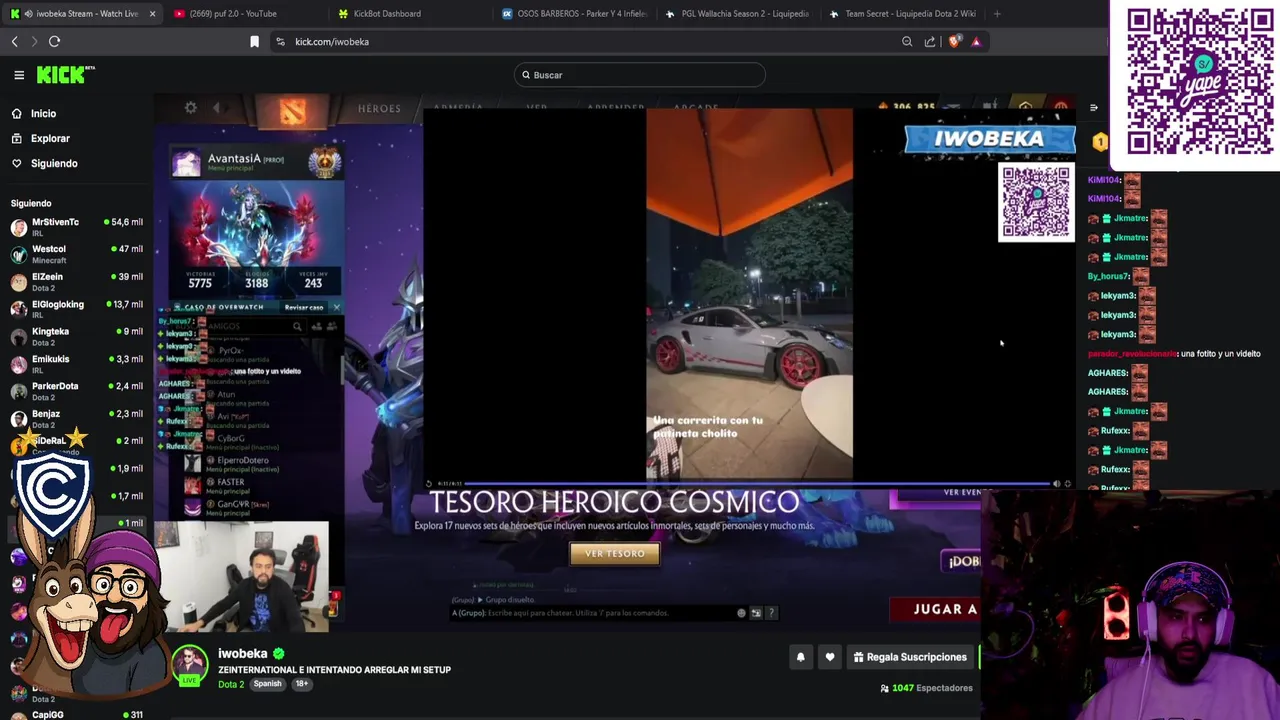Image resolution: width=1280 pixels, height=720 pixels.
Task: Open Benjaz channel in sidebar
Action: click(x=76, y=419)
